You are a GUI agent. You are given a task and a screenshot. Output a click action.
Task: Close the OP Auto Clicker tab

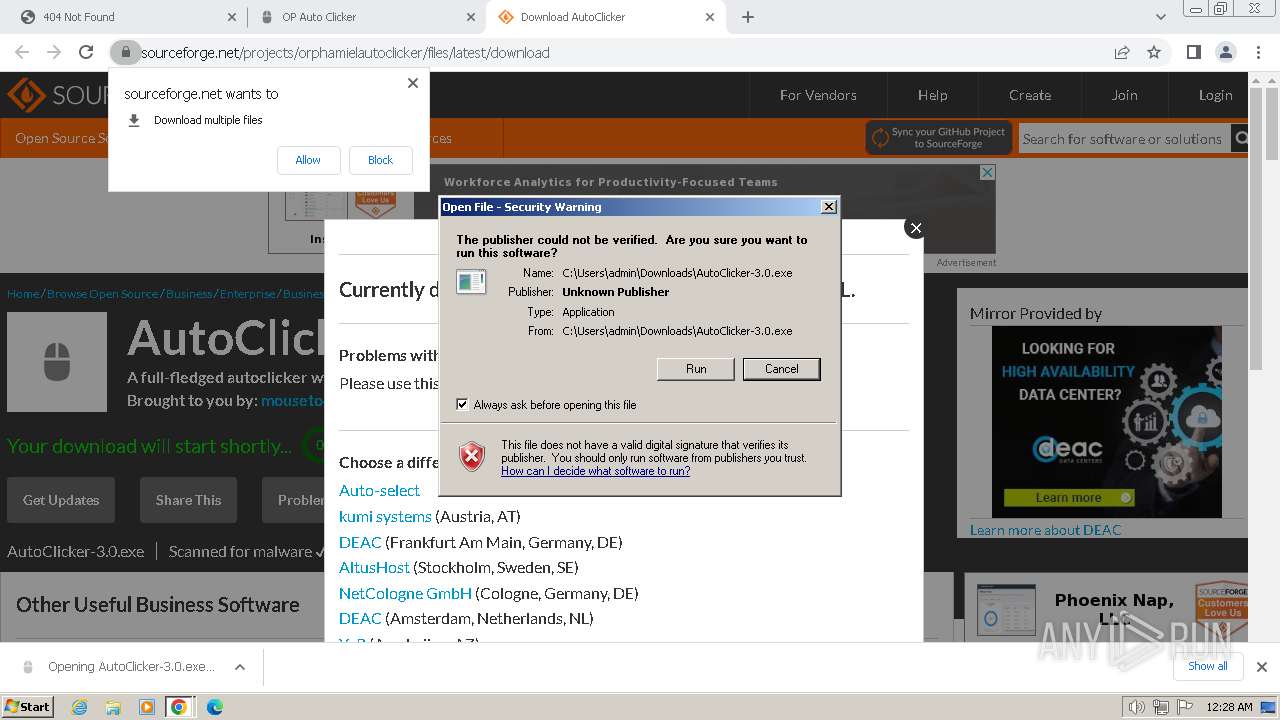pos(470,17)
